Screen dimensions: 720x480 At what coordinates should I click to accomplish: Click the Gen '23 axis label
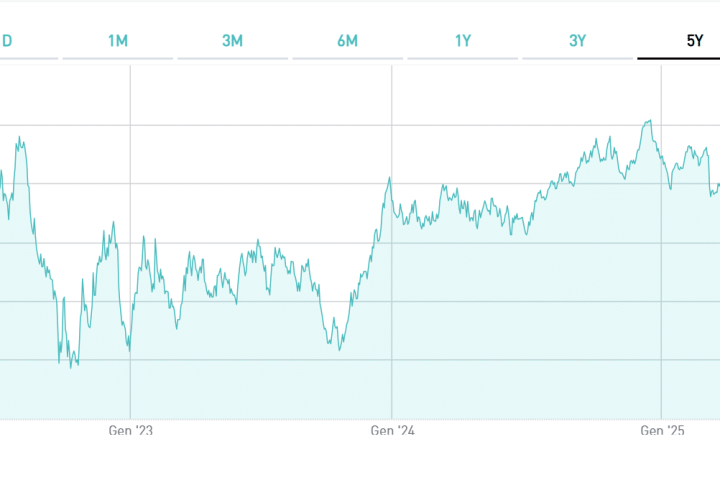pyautogui.click(x=130, y=431)
